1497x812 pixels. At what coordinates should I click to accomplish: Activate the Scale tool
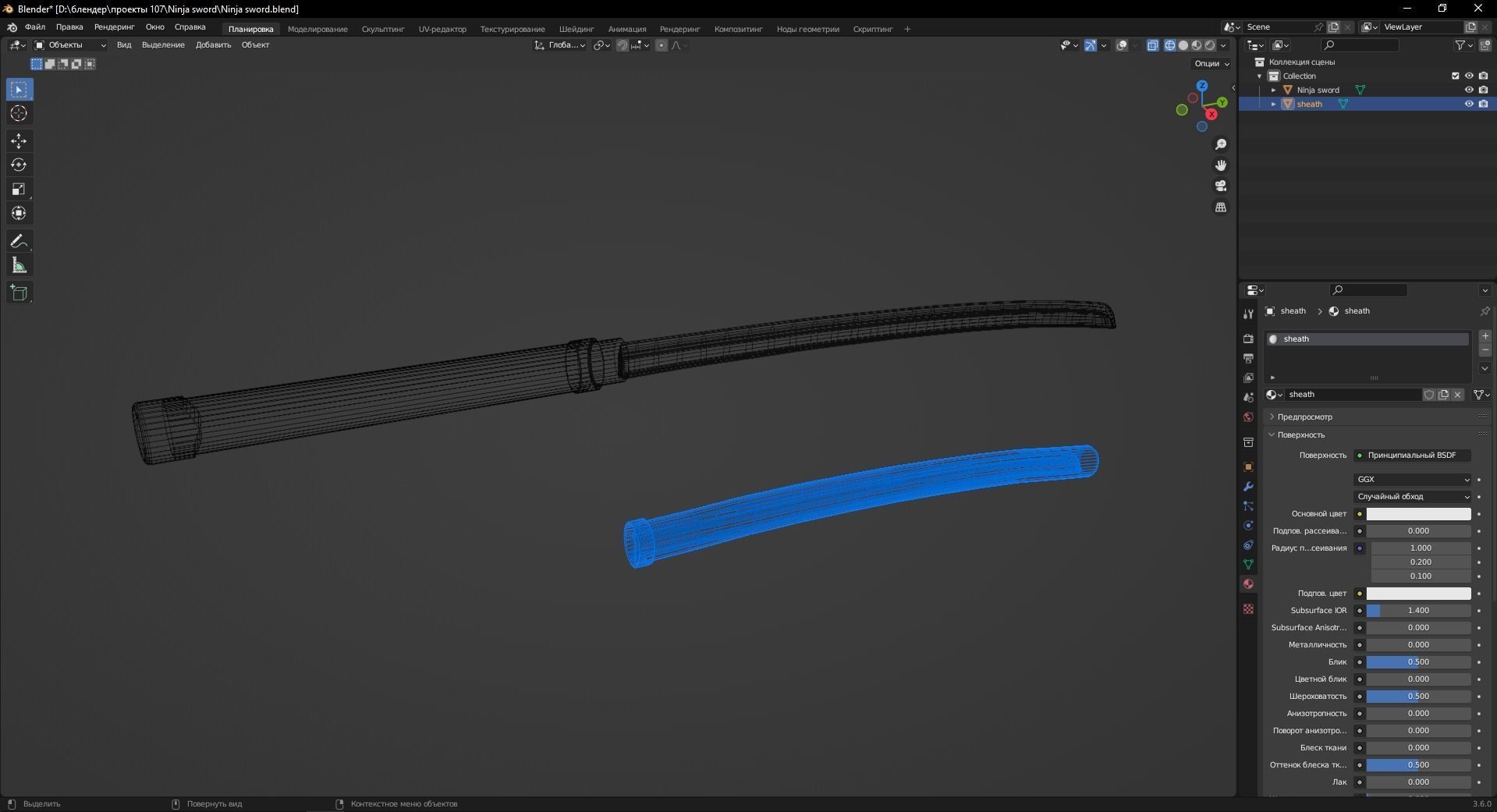click(x=19, y=190)
